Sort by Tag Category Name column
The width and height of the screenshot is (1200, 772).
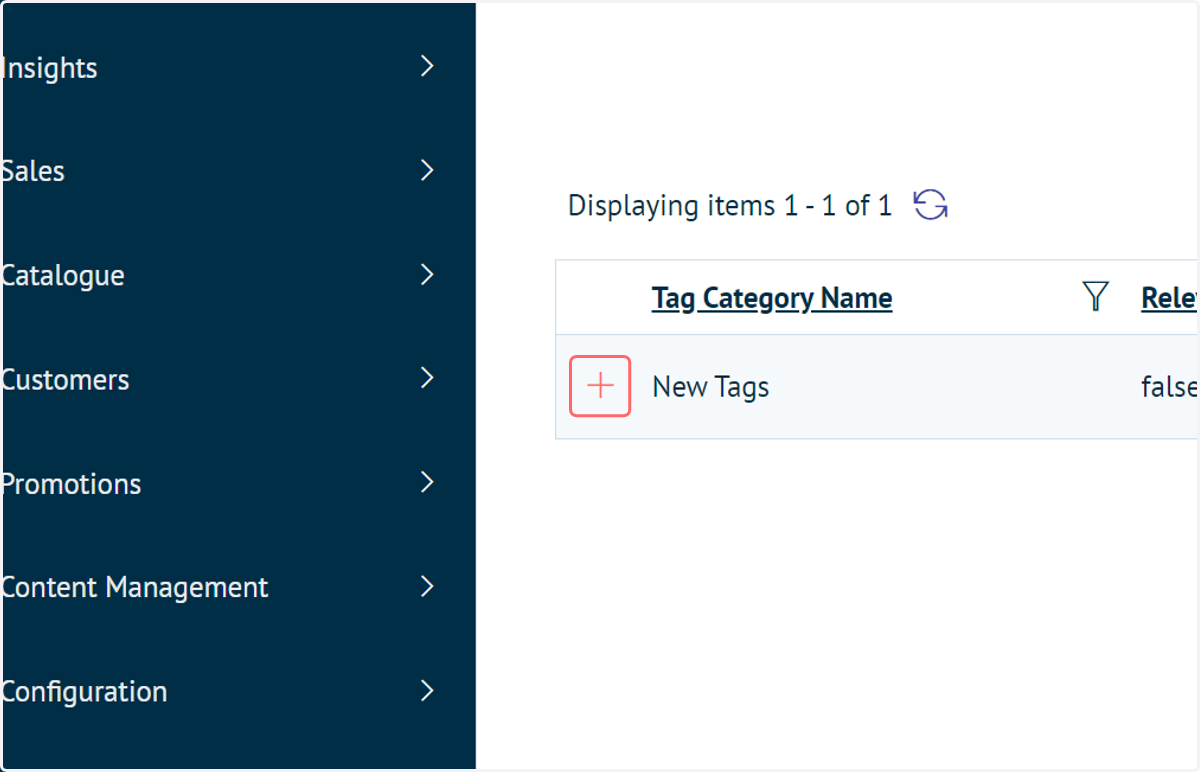pyautogui.click(x=772, y=298)
